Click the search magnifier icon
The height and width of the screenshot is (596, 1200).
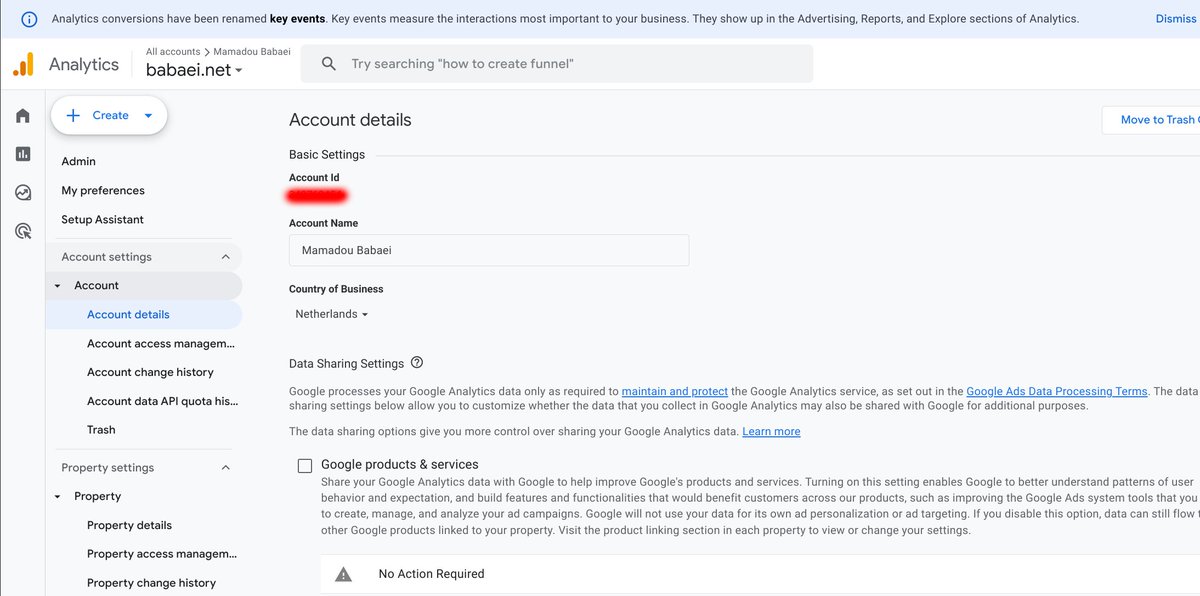click(329, 64)
